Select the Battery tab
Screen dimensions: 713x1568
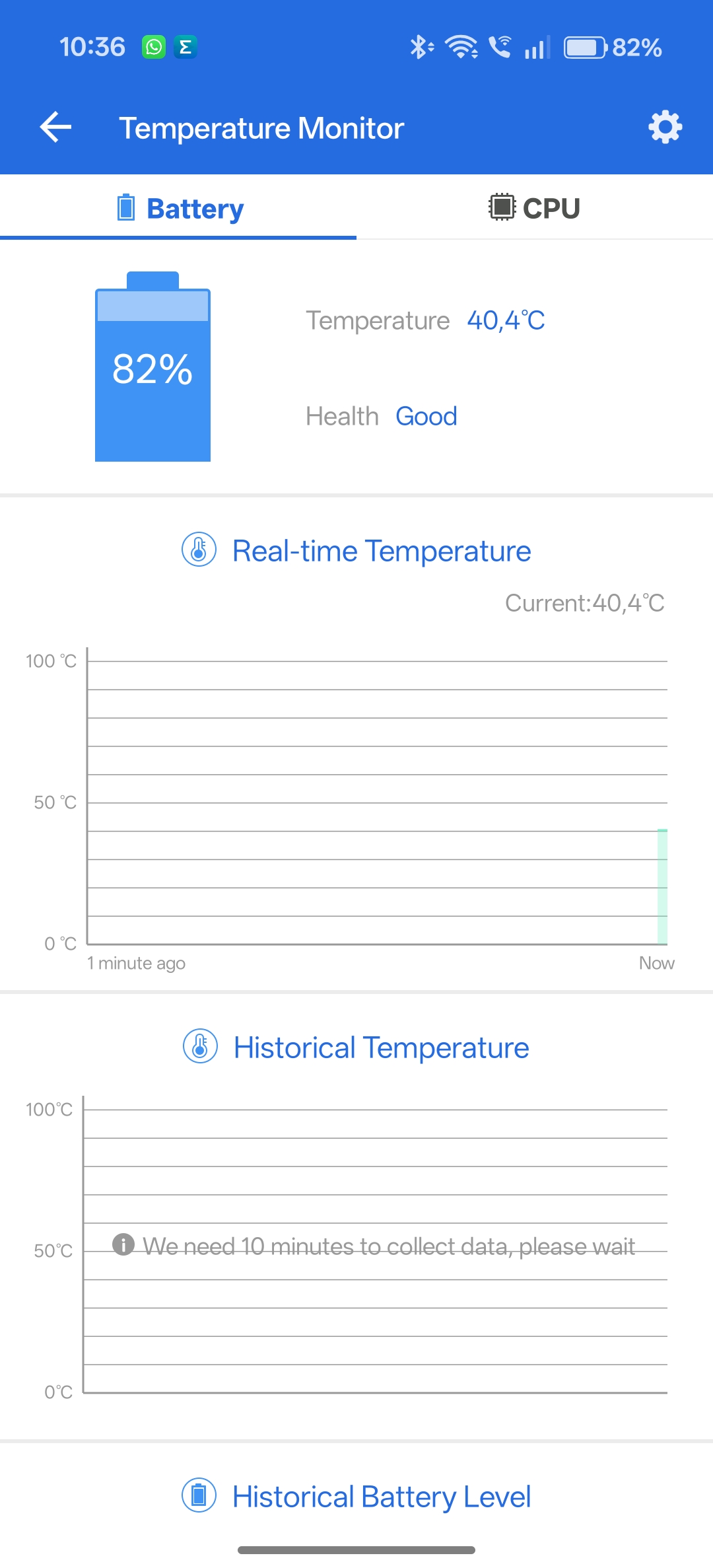pos(180,208)
